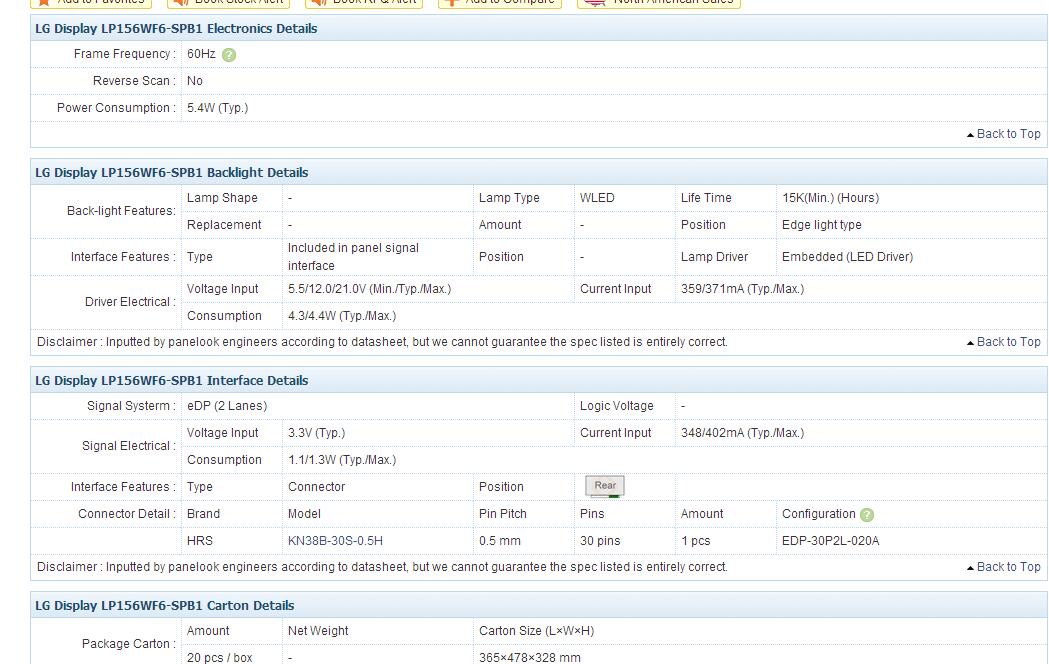Viewport: 1049px width, 664px height.
Task: Click the 5.5/12.0/21.0V voltage input value
Action: pyautogui.click(x=369, y=289)
